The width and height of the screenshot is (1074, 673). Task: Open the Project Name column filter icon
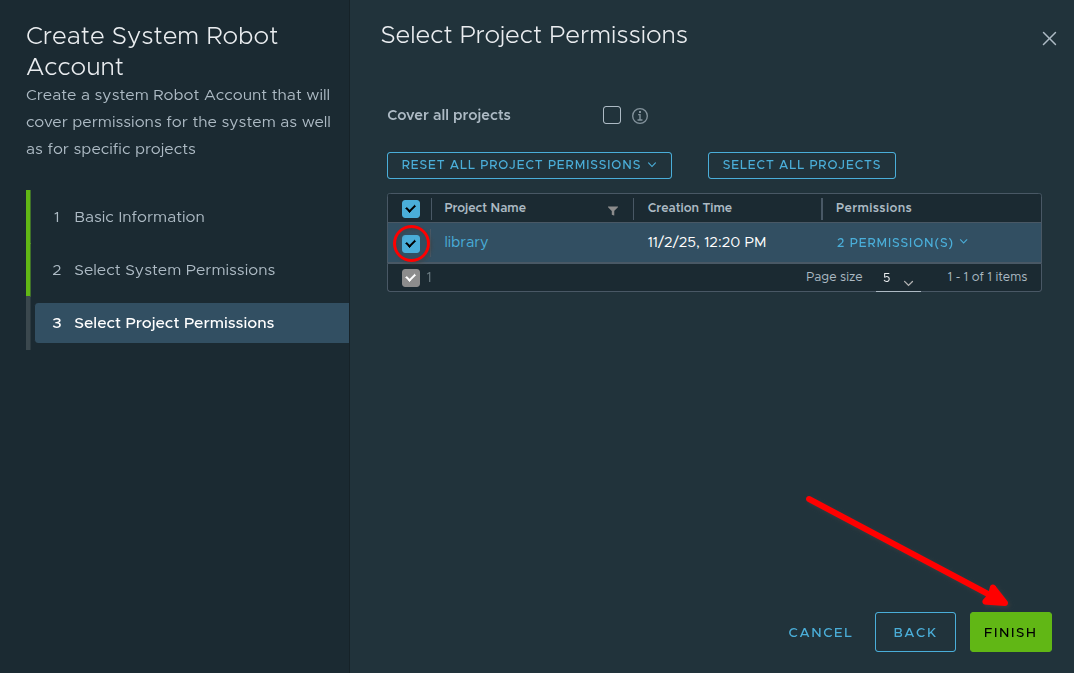tap(613, 210)
